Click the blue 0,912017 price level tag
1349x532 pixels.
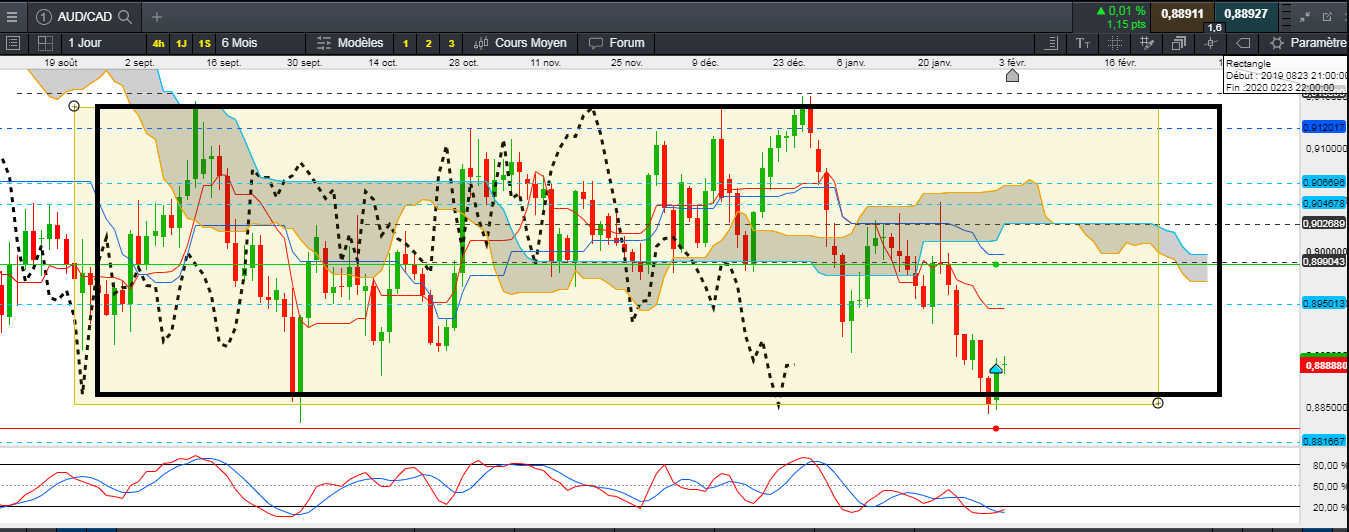[x=1325, y=127]
